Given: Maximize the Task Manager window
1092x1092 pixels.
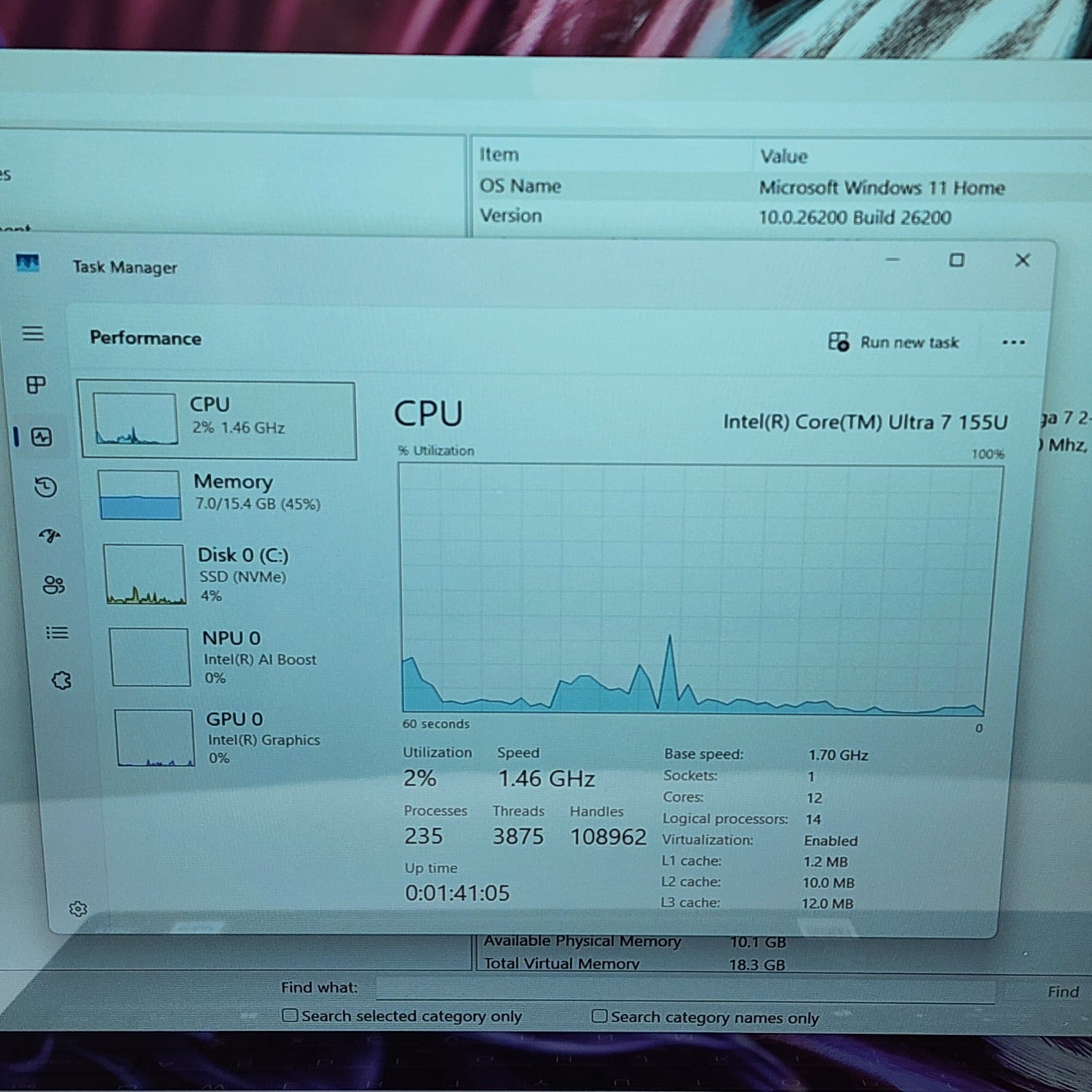Looking at the screenshot, I should [x=957, y=260].
